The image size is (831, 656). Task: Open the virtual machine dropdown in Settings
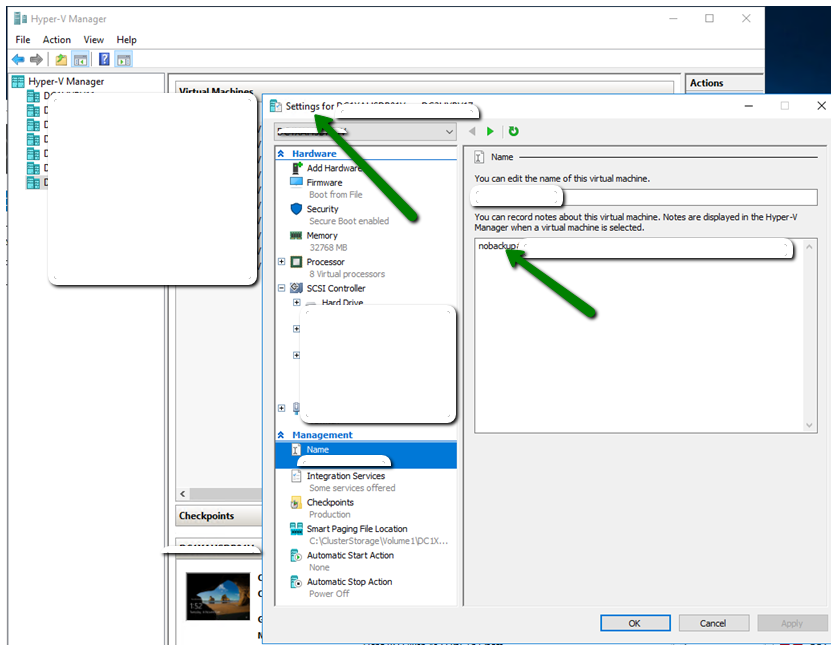point(448,131)
